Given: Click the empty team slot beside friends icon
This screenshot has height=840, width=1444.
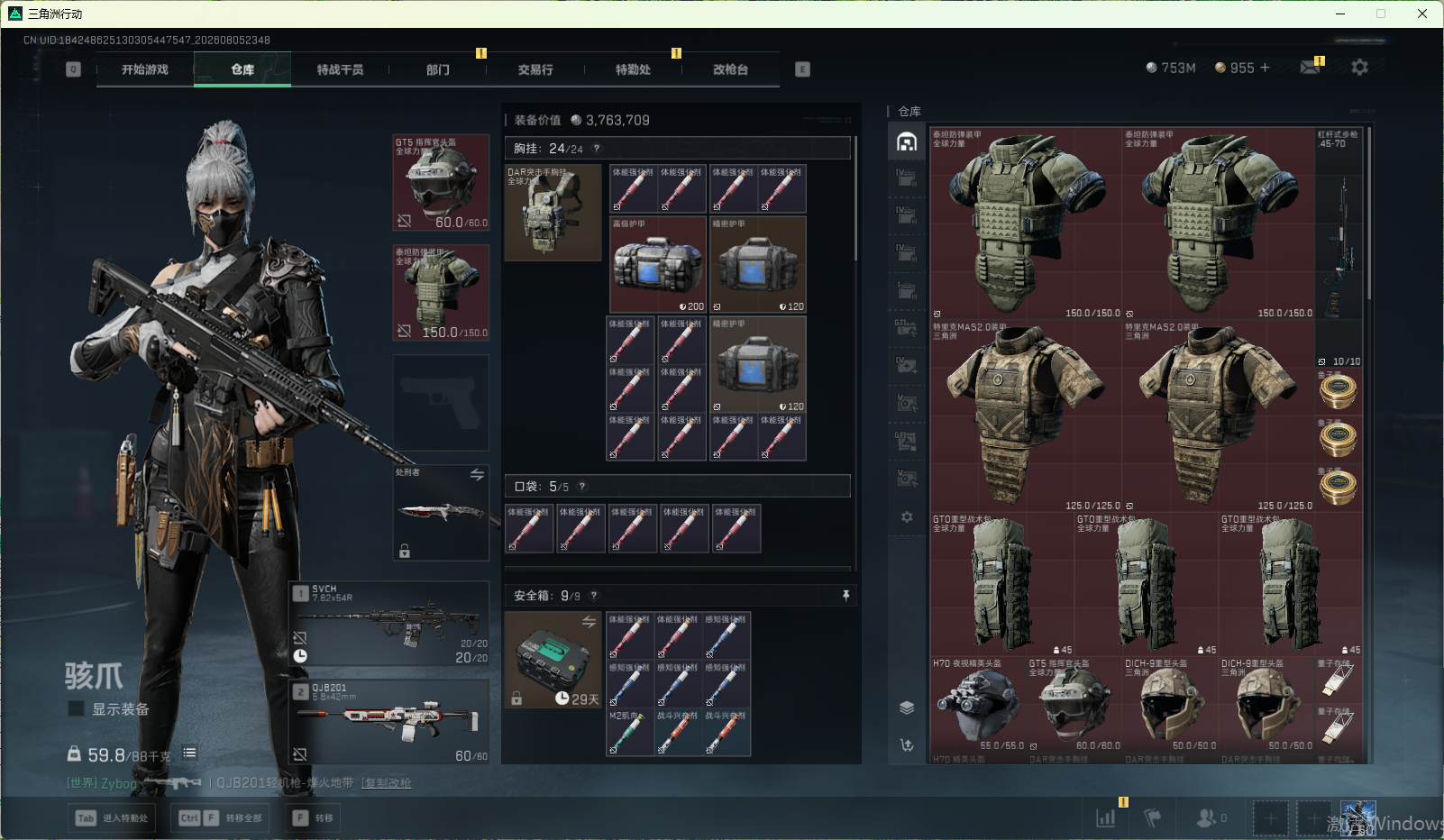Looking at the screenshot, I should tap(1270, 818).
